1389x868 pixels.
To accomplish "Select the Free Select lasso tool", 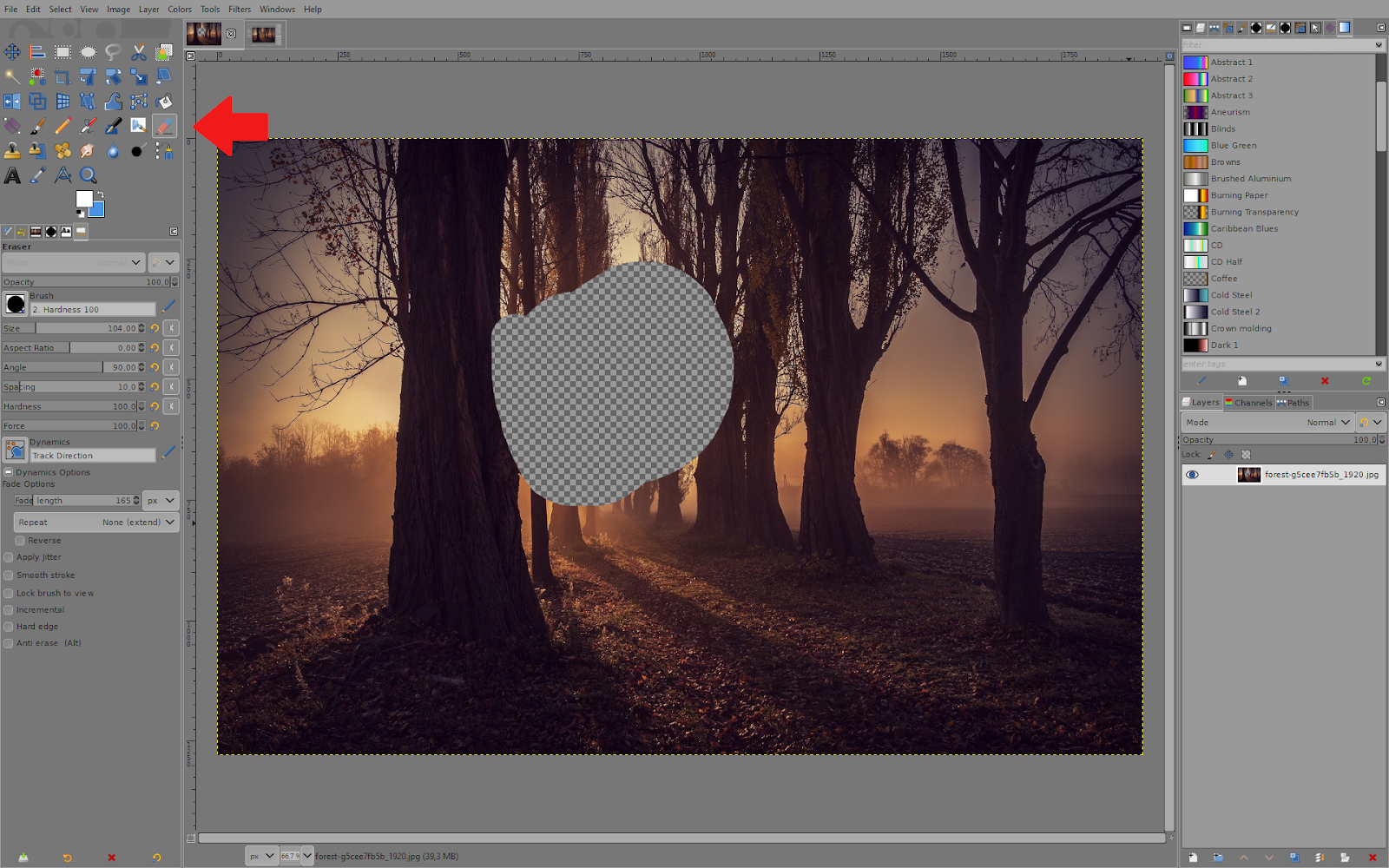I will tap(113, 52).
